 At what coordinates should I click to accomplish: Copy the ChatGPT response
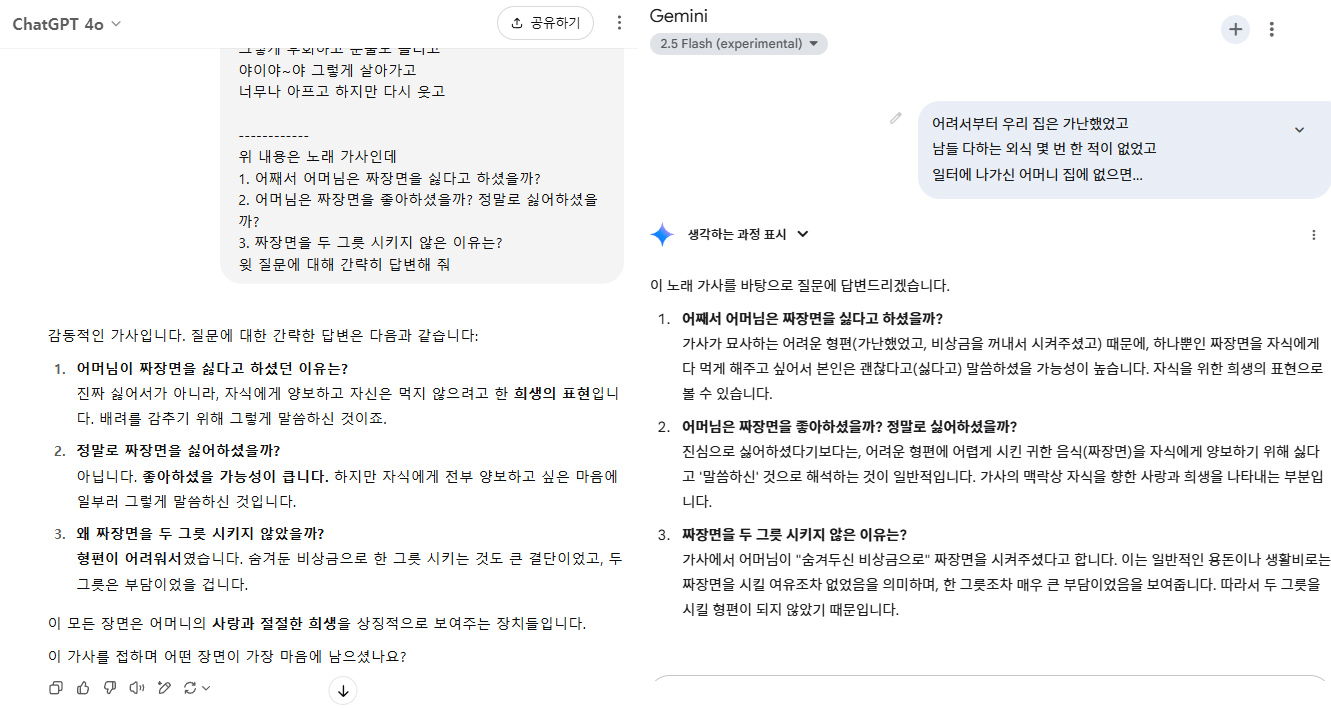(x=56, y=687)
